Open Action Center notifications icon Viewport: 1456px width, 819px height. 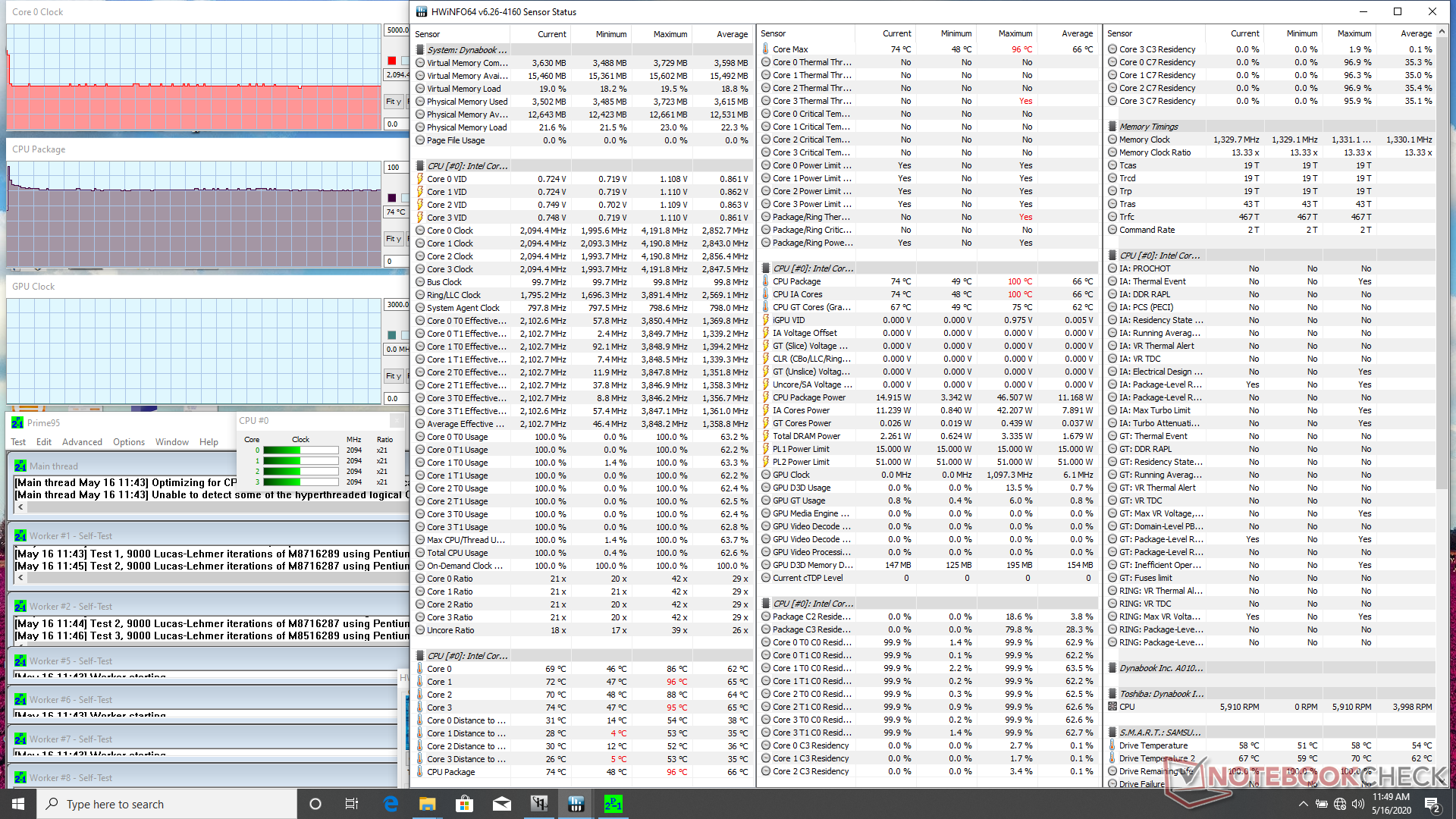[1432, 804]
